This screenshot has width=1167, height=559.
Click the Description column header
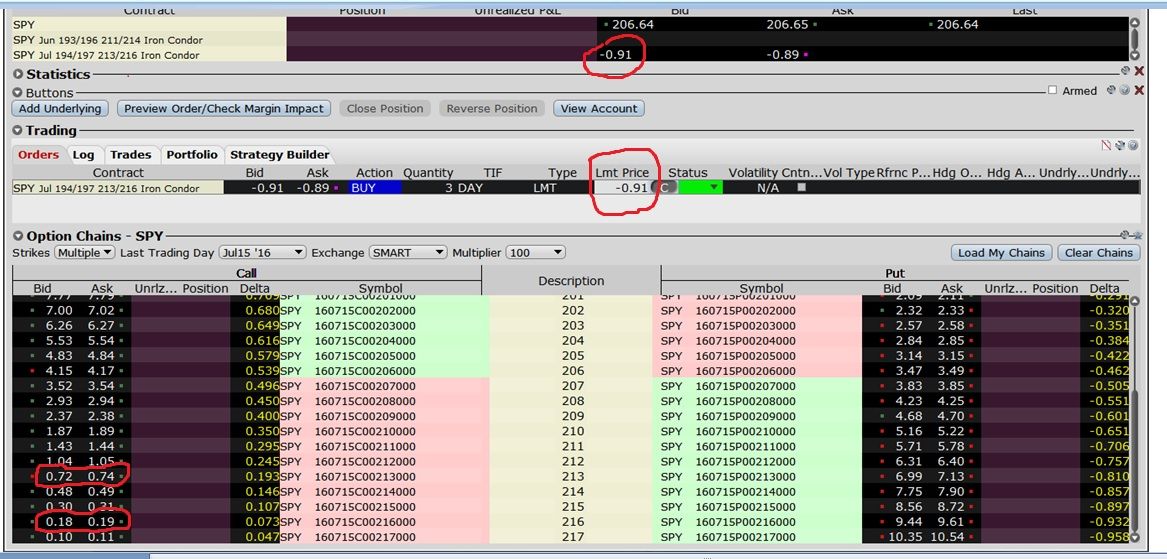click(x=571, y=281)
